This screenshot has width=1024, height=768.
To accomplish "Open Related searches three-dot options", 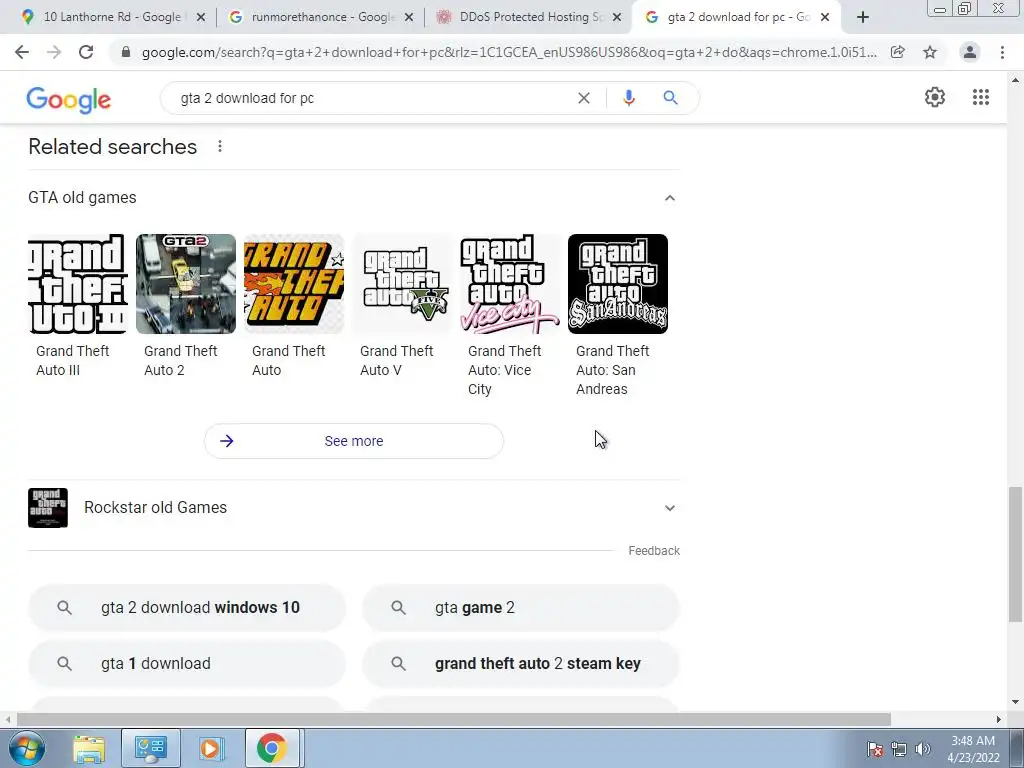I will coord(220,146).
